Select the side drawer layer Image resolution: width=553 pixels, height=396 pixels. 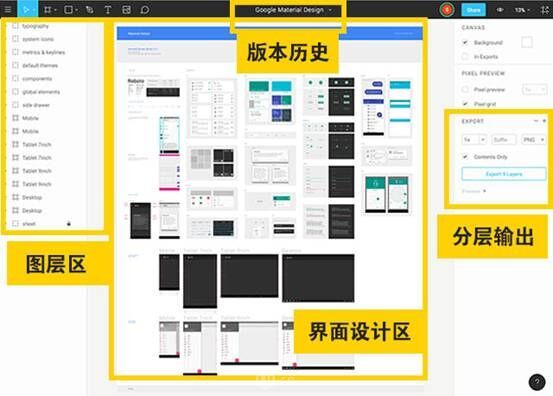click(36, 105)
